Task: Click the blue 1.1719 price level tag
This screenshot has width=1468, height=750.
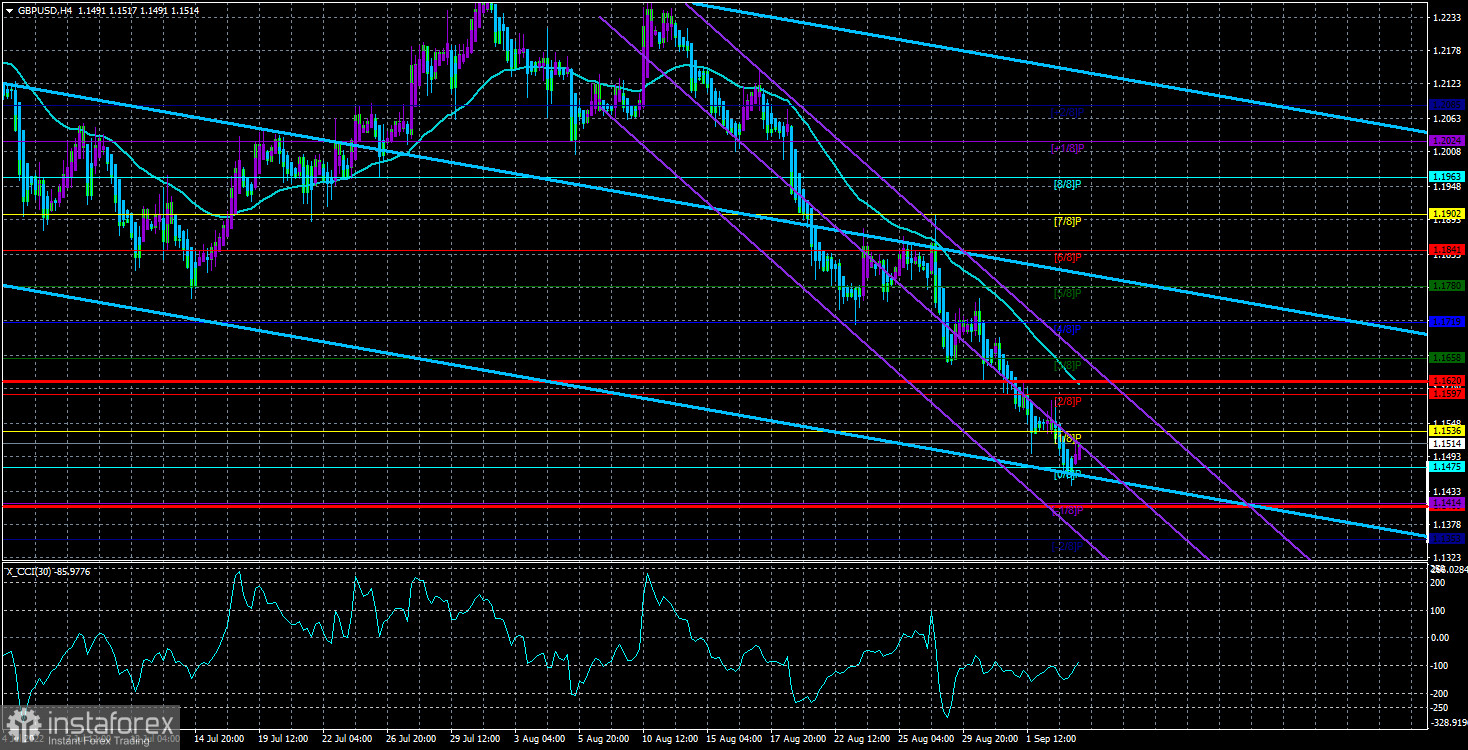Action: [1447, 321]
